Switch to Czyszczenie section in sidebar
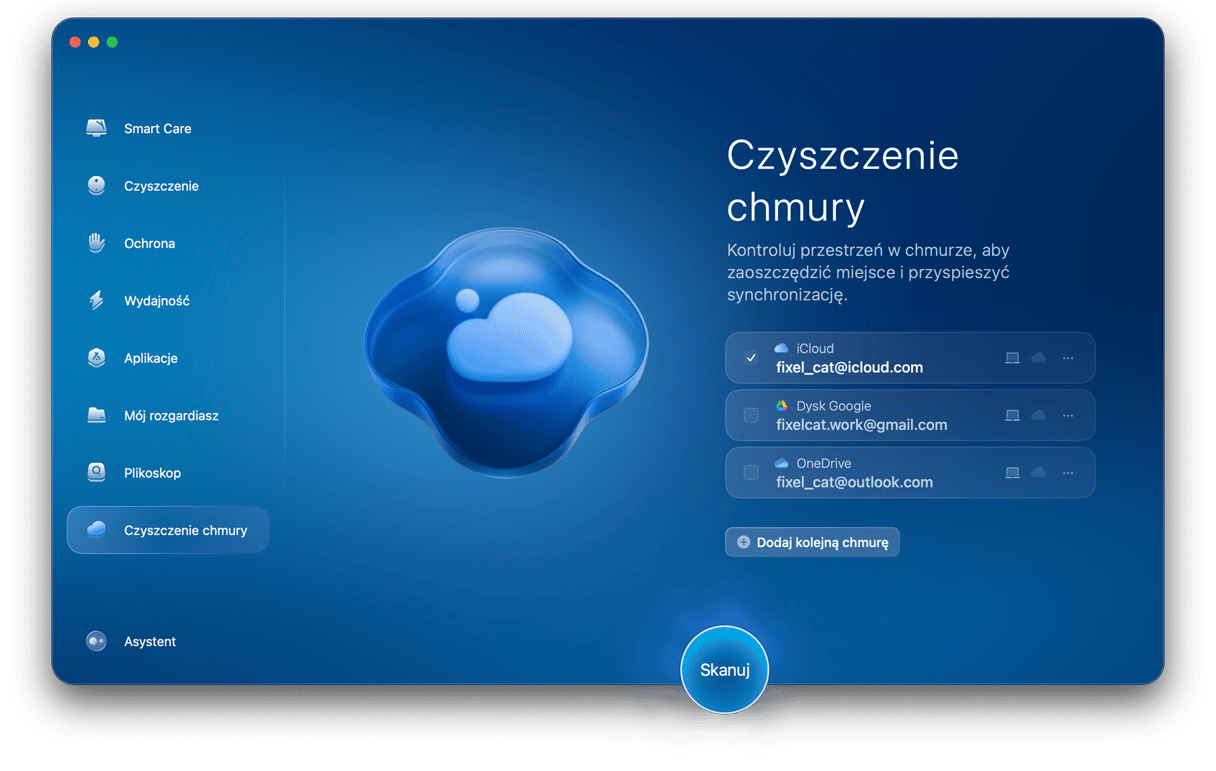 160,186
